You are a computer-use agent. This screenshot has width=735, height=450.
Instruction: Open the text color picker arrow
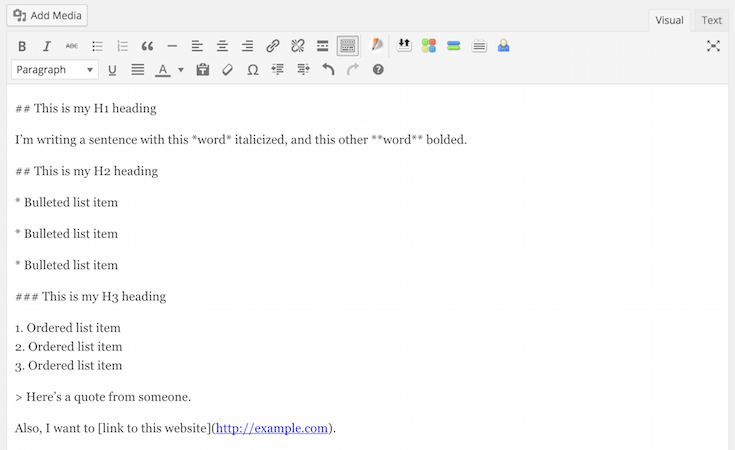click(x=180, y=70)
